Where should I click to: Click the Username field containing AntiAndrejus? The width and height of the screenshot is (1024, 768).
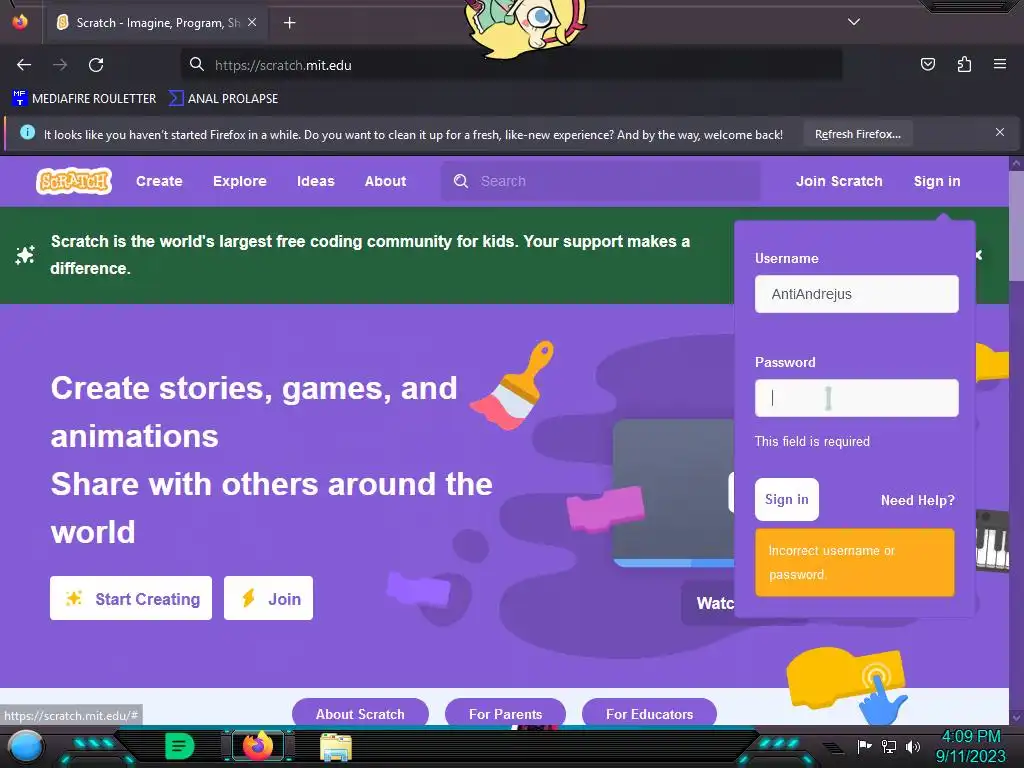(x=857, y=294)
